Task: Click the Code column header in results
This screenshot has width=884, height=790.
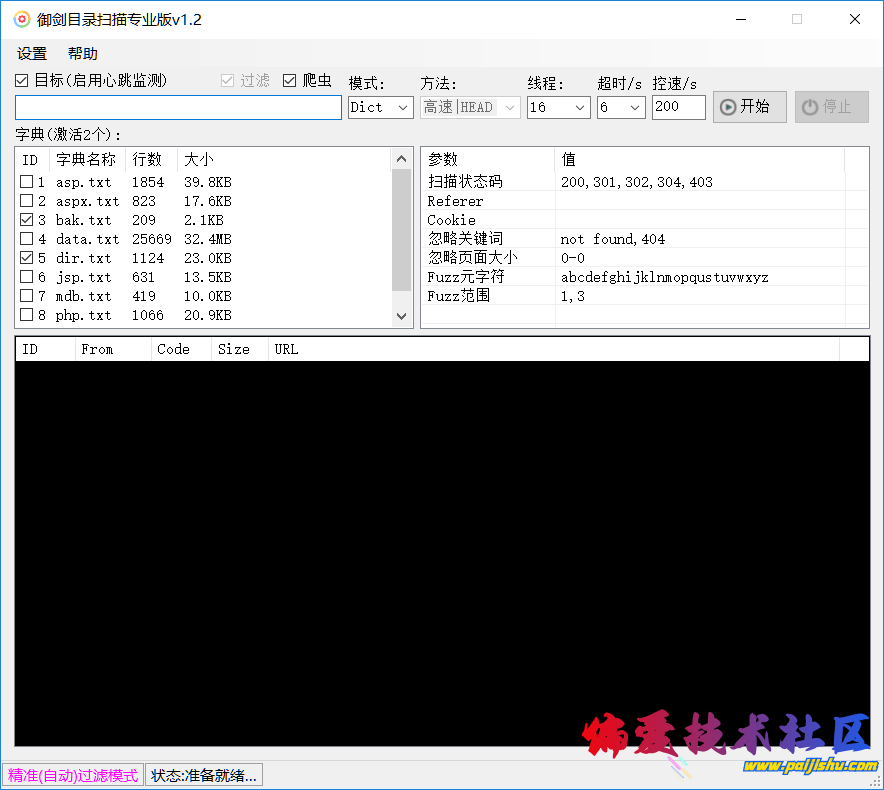Action: pyautogui.click(x=173, y=349)
